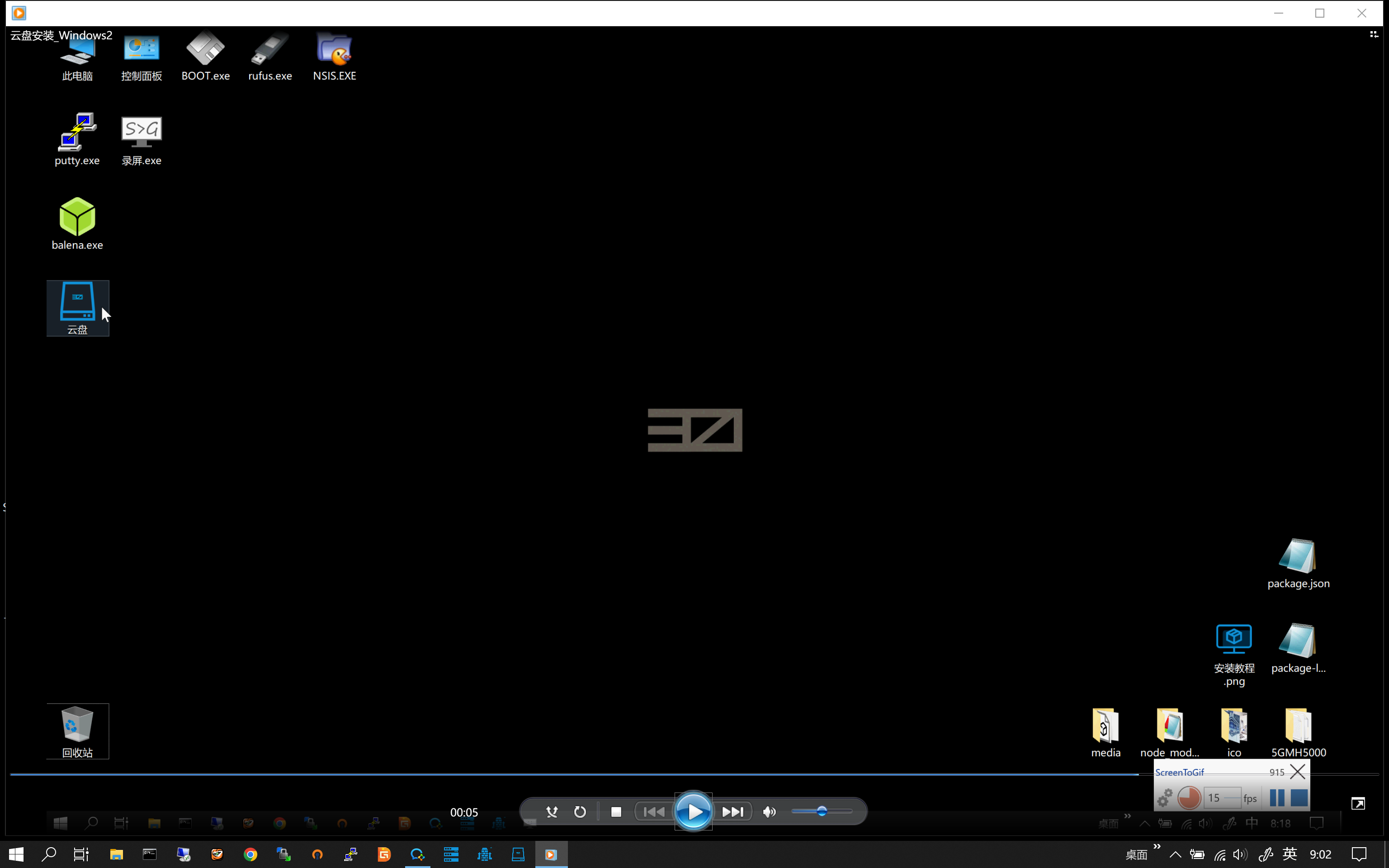Adjust the media player volume slider
Viewport: 1389px width, 868px height.
822,811
